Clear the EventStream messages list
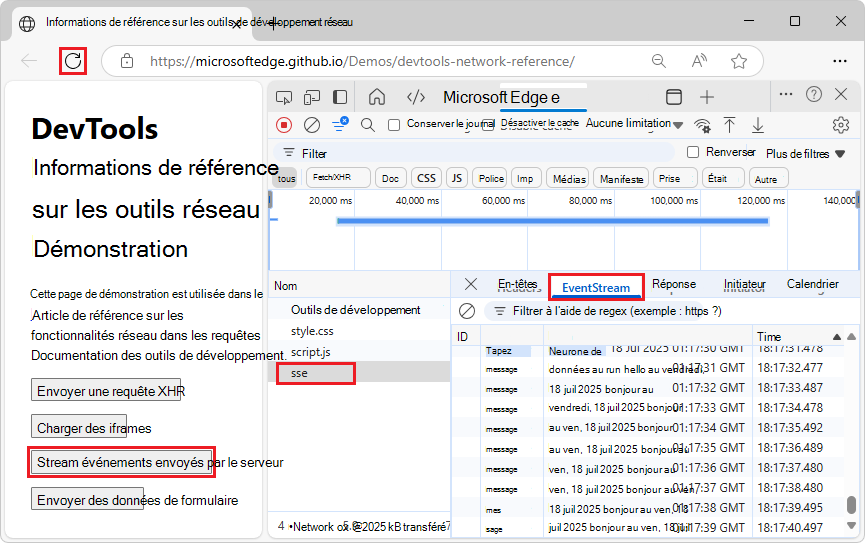 coord(467,311)
